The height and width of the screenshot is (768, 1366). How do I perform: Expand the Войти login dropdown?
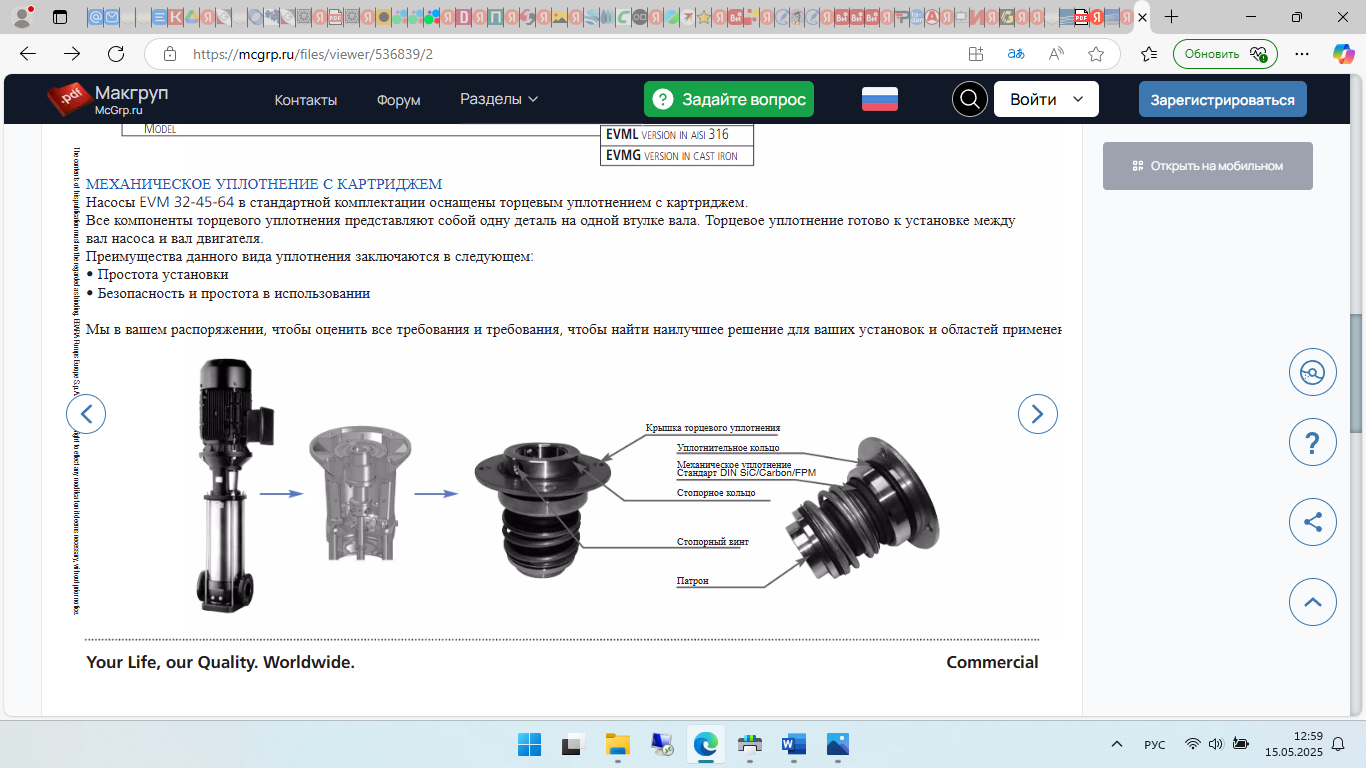(x=1046, y=99)
